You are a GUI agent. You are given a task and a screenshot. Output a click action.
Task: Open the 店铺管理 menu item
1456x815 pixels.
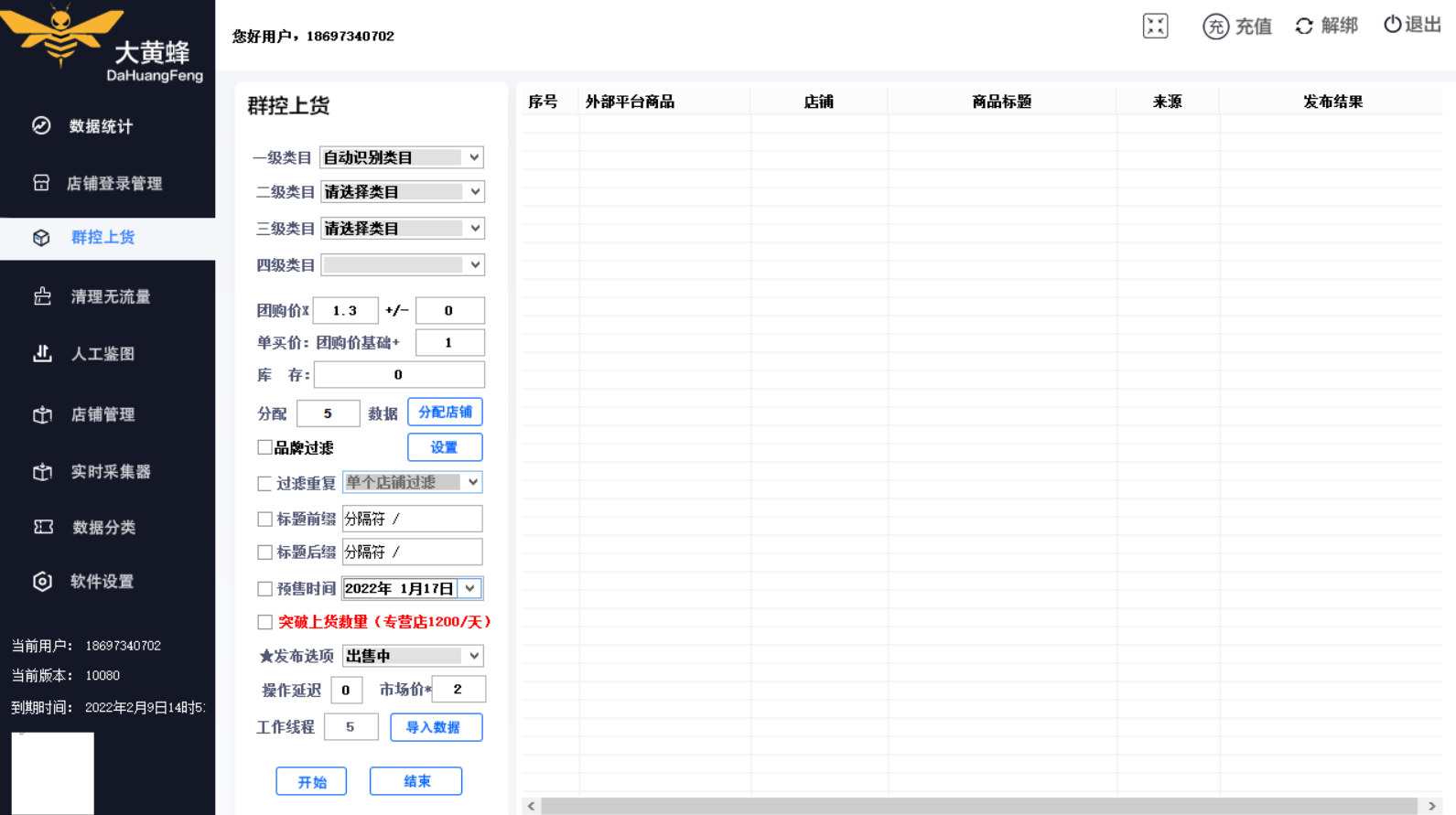(x=102, y=414)
